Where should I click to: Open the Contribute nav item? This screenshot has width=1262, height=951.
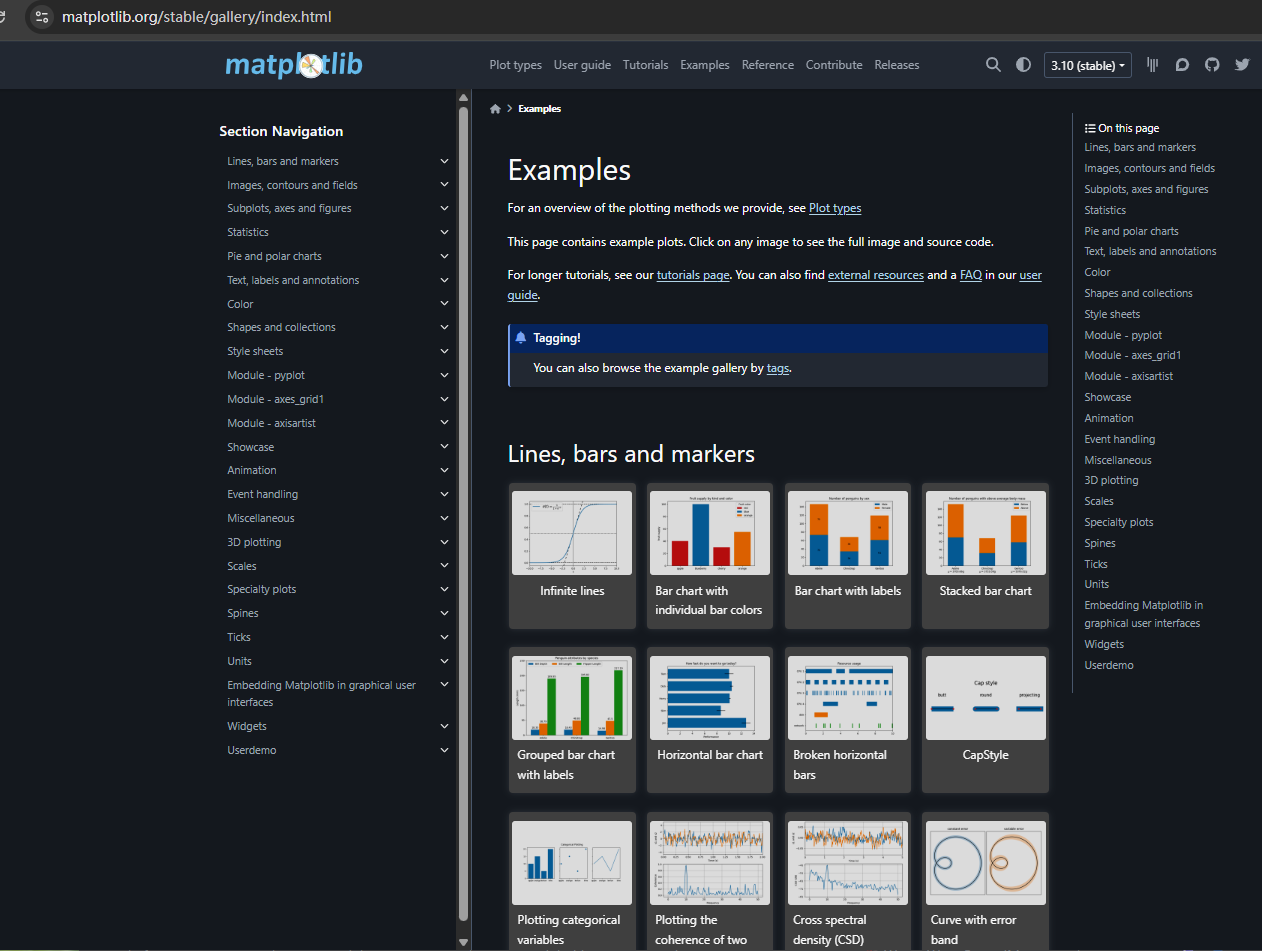coord(834,65)
